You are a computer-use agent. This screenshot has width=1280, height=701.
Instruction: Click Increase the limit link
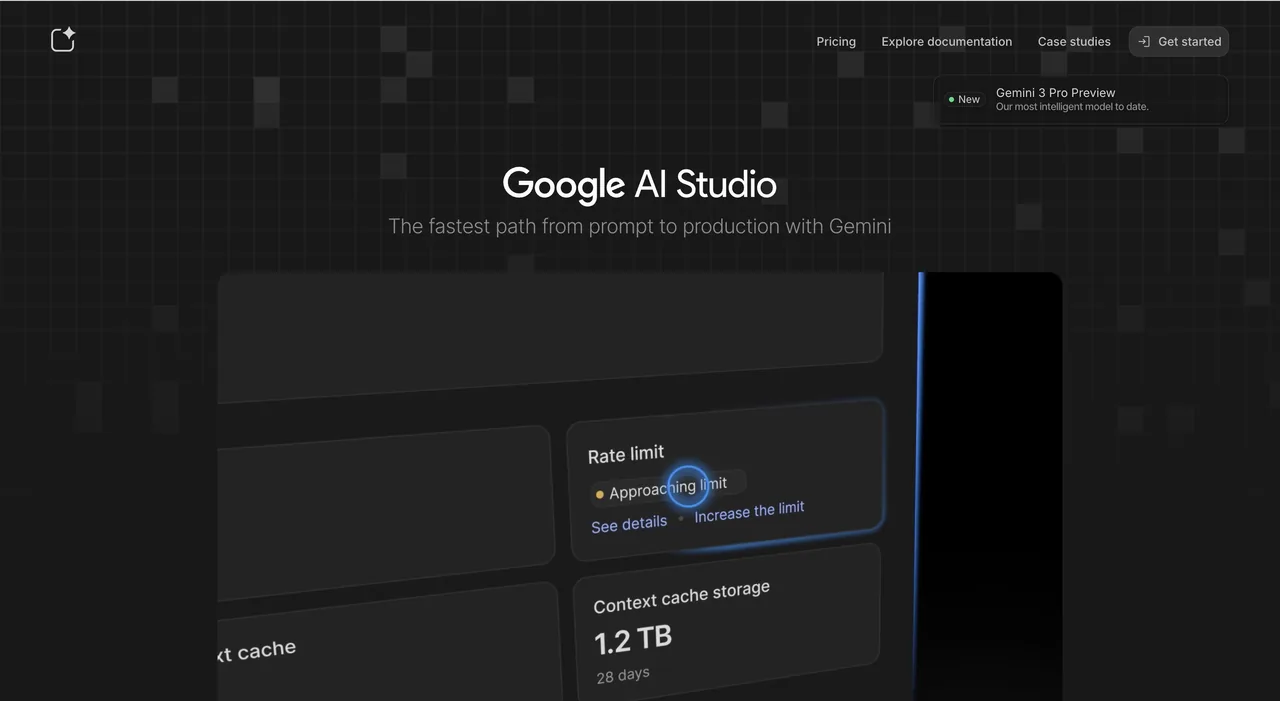tap(750, 511)
